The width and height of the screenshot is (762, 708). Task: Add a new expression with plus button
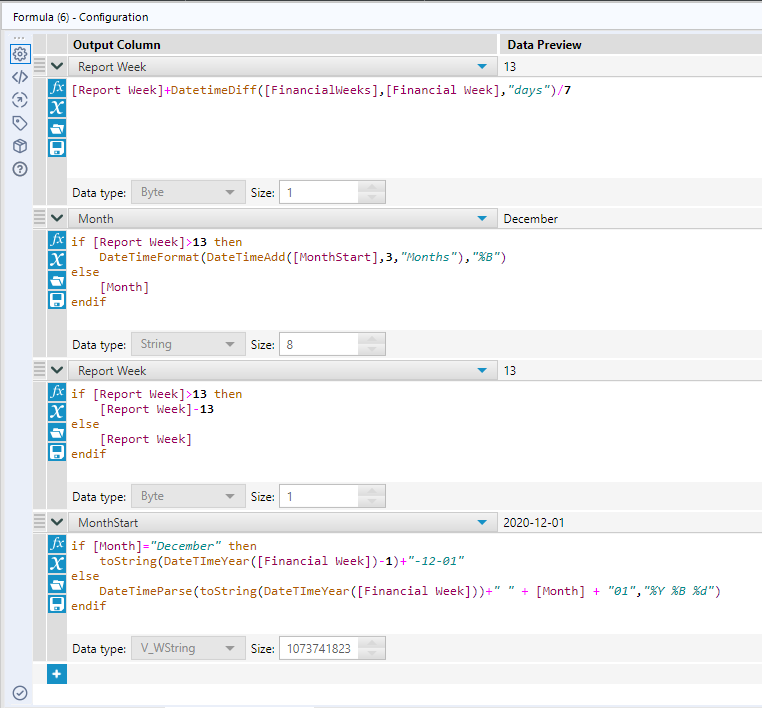(57, 674)
